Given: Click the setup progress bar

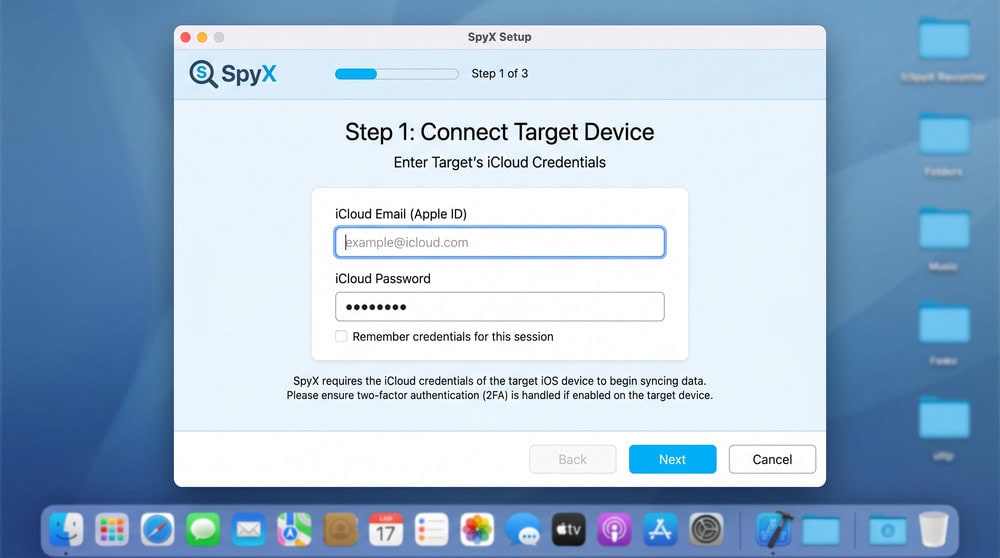Looking at the screenshot, I should click(397, 74).
